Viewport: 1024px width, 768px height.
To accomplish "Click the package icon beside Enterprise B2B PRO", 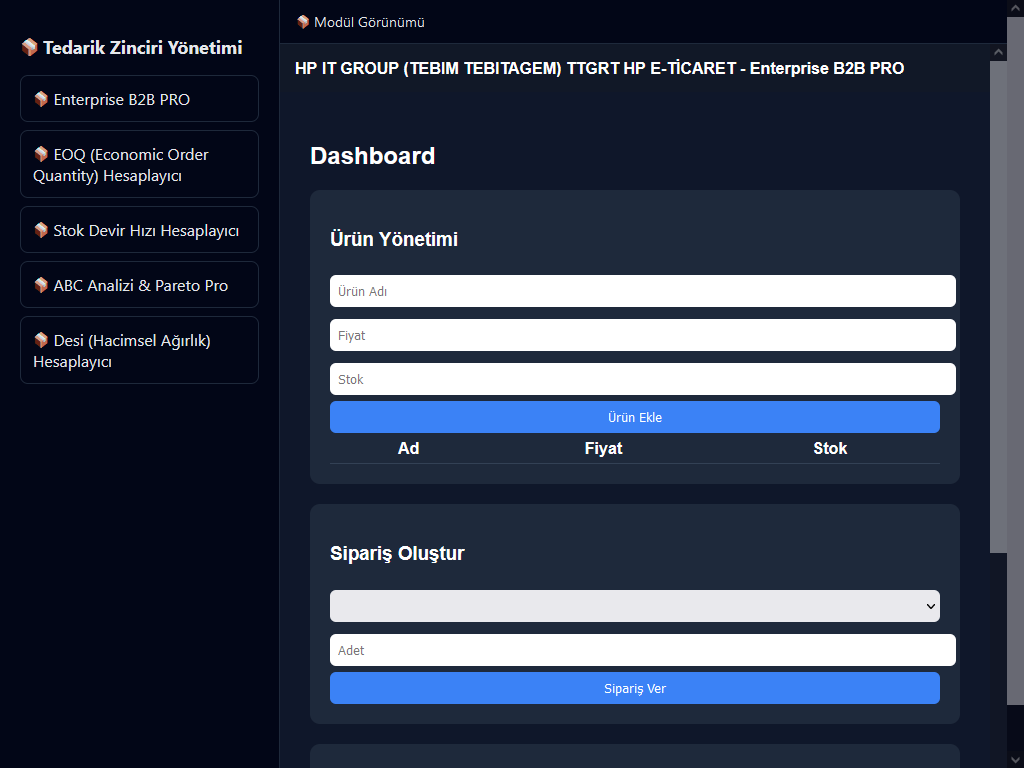I will [x=41, y=99].
